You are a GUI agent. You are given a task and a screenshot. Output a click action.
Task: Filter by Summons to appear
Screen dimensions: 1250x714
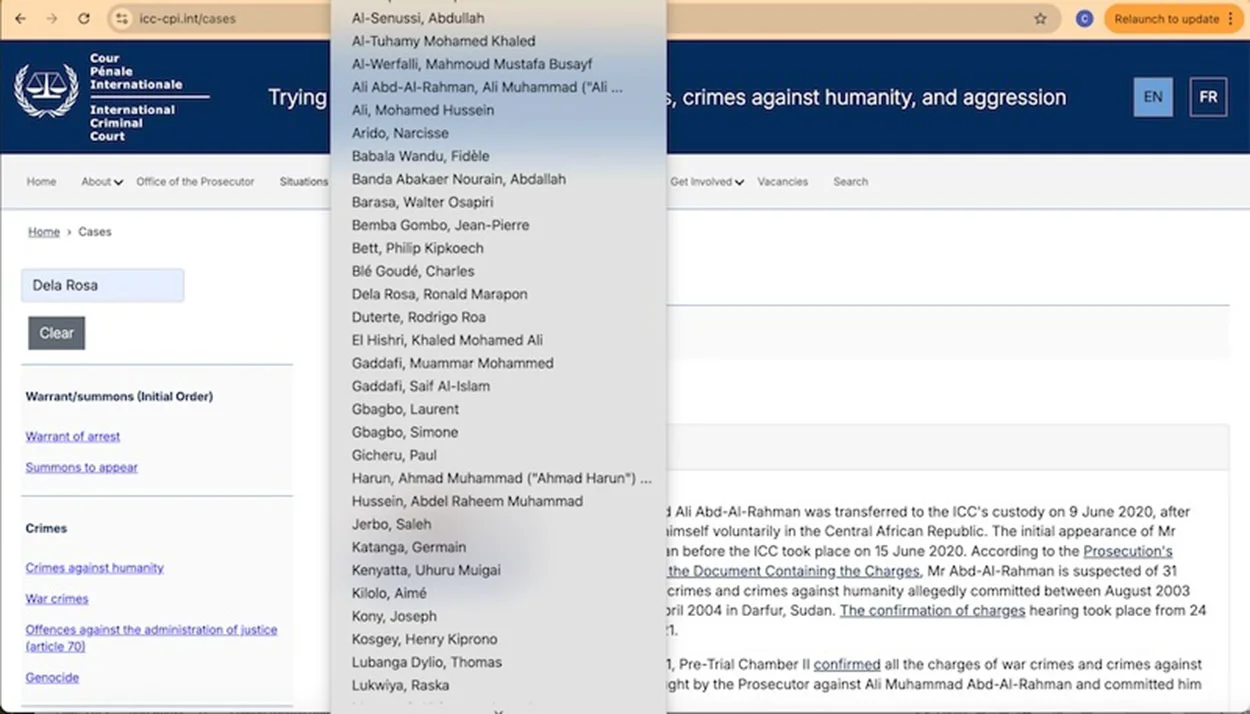(x=82, y=467)
